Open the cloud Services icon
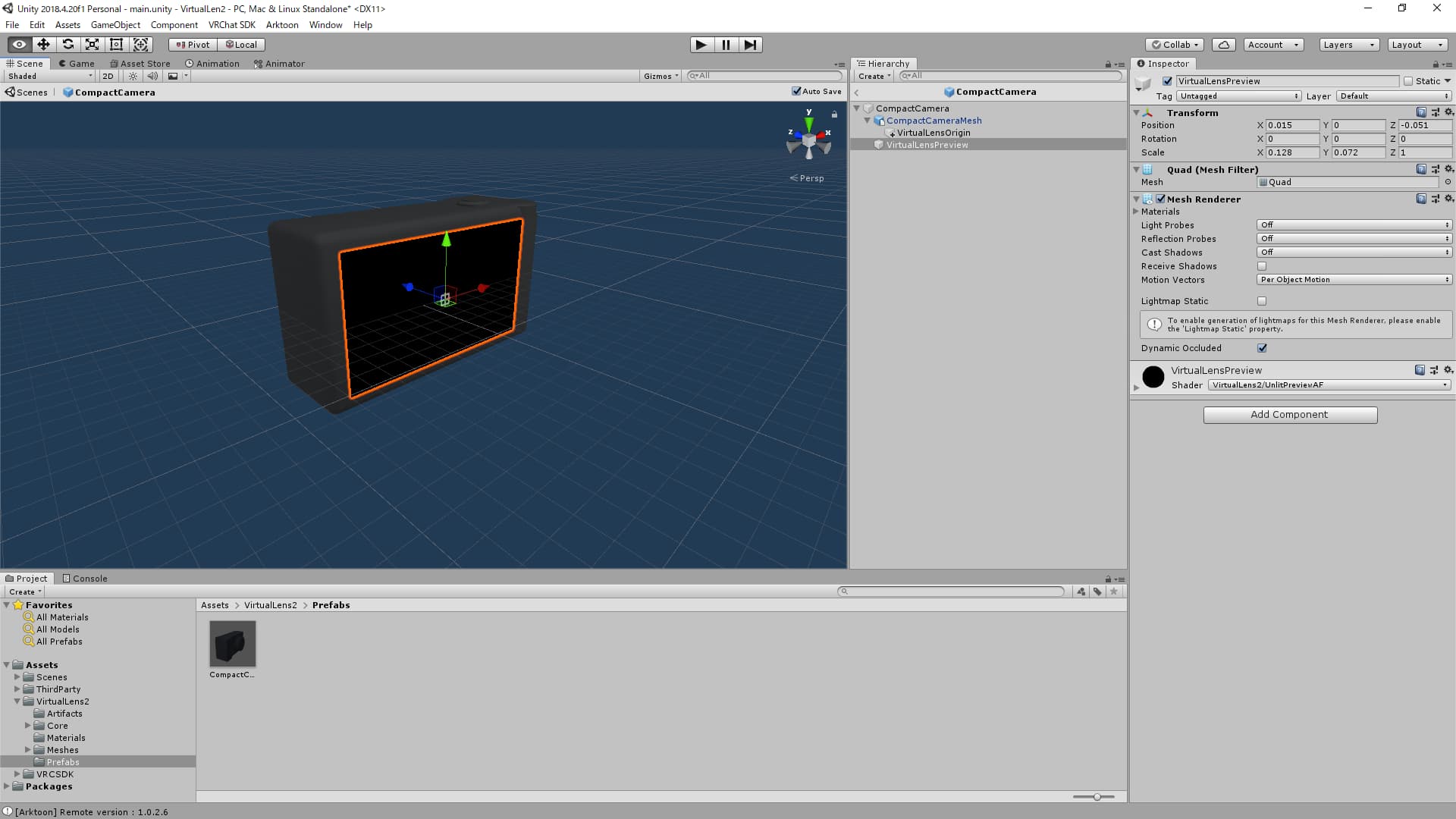The image size is (1456, 819). (1223, 45)
